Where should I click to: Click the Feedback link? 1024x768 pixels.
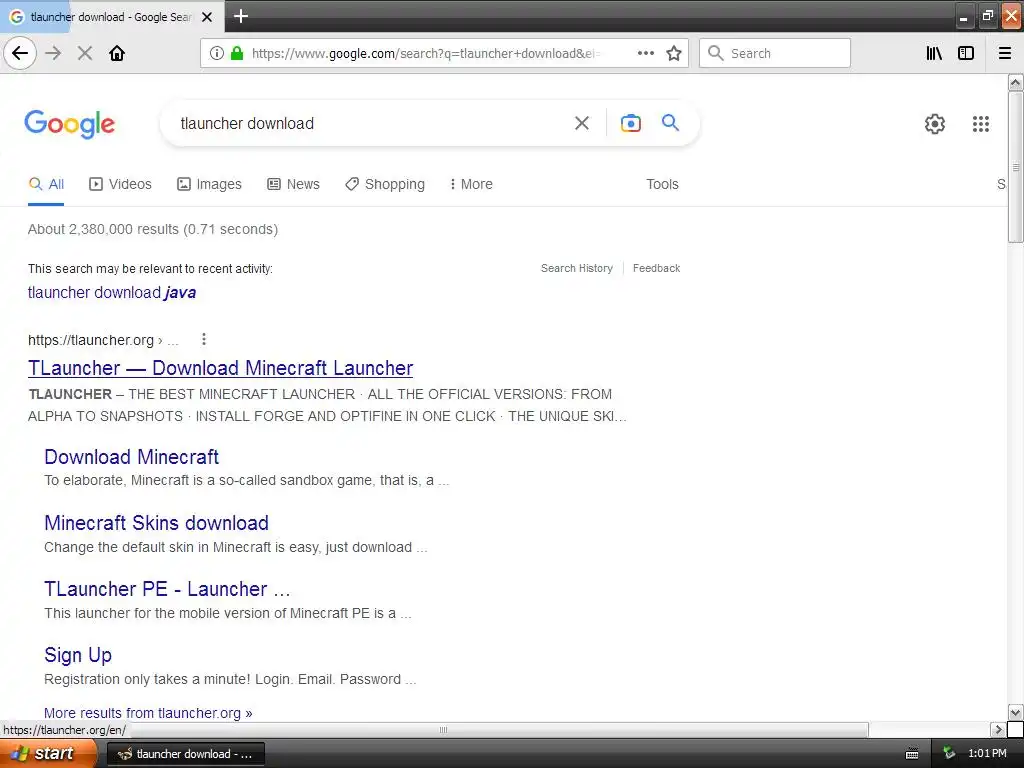tap(656, 268)
